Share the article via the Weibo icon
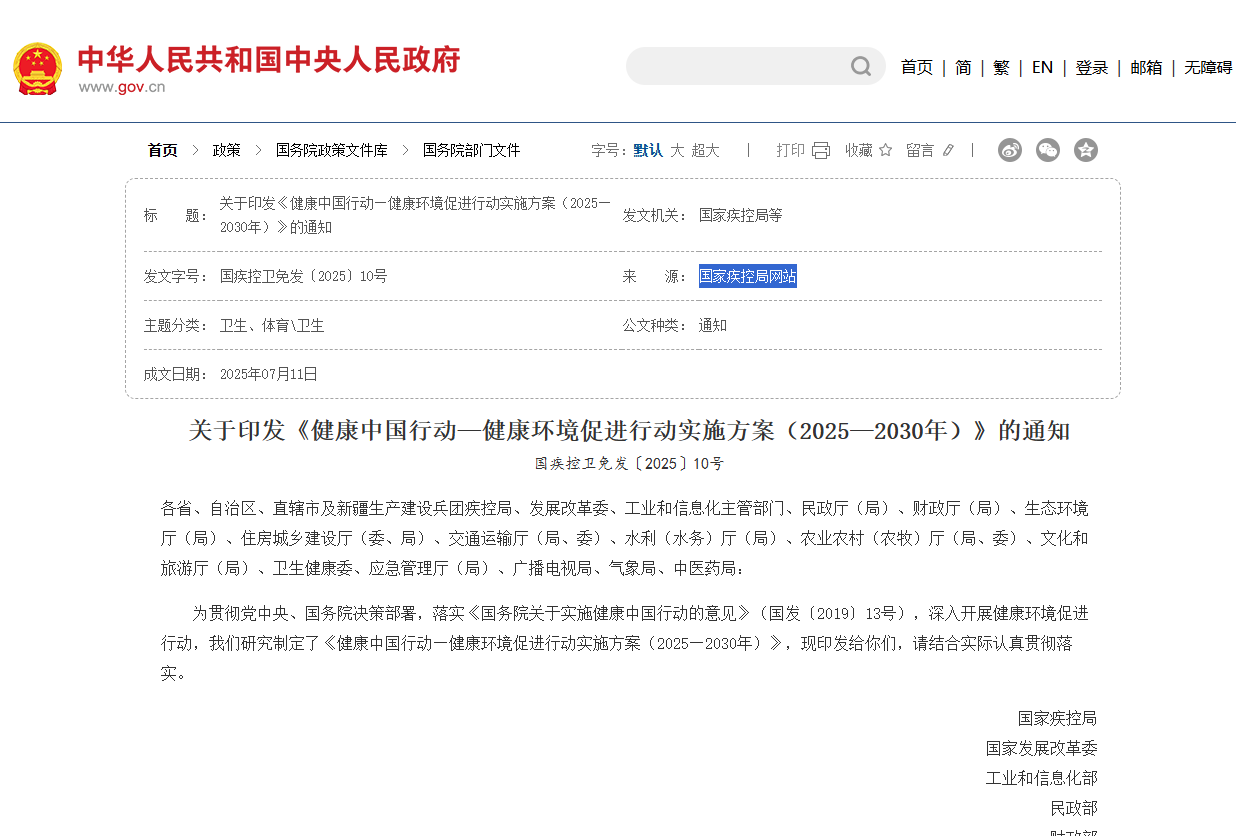1236x836 pixels. coord(1009,149)
